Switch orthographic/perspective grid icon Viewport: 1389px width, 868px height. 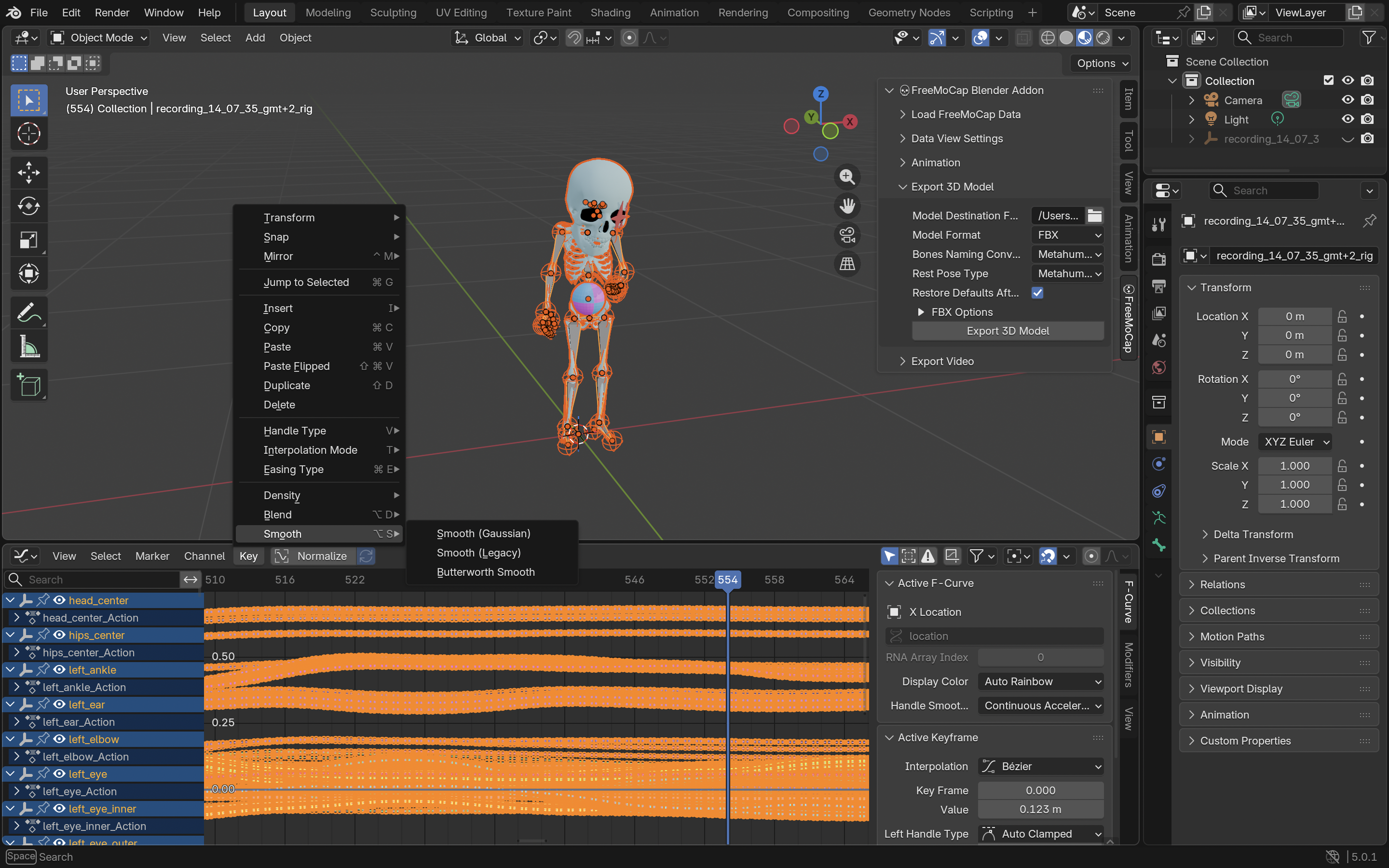coord(847,264)
